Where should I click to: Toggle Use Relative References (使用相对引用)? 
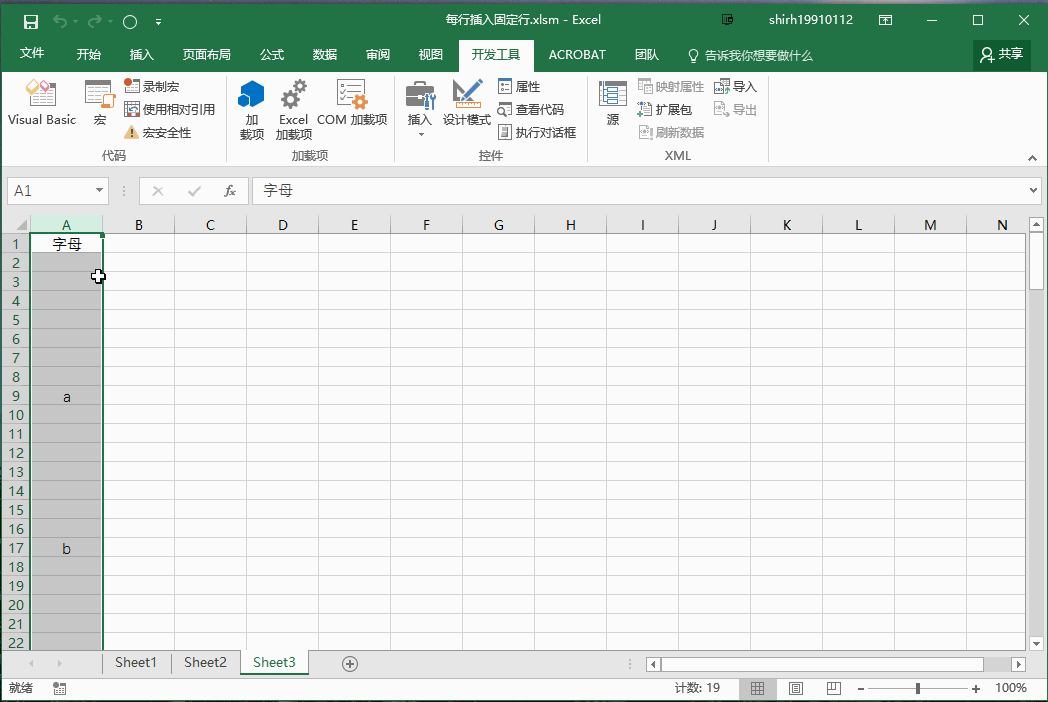click(170, 109)
